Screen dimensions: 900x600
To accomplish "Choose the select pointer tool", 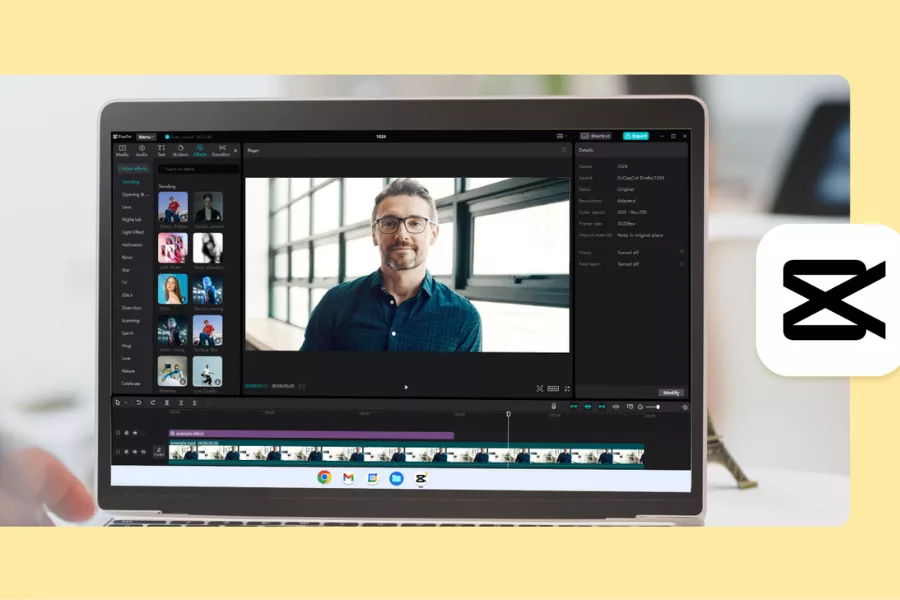I will point(118,403).
